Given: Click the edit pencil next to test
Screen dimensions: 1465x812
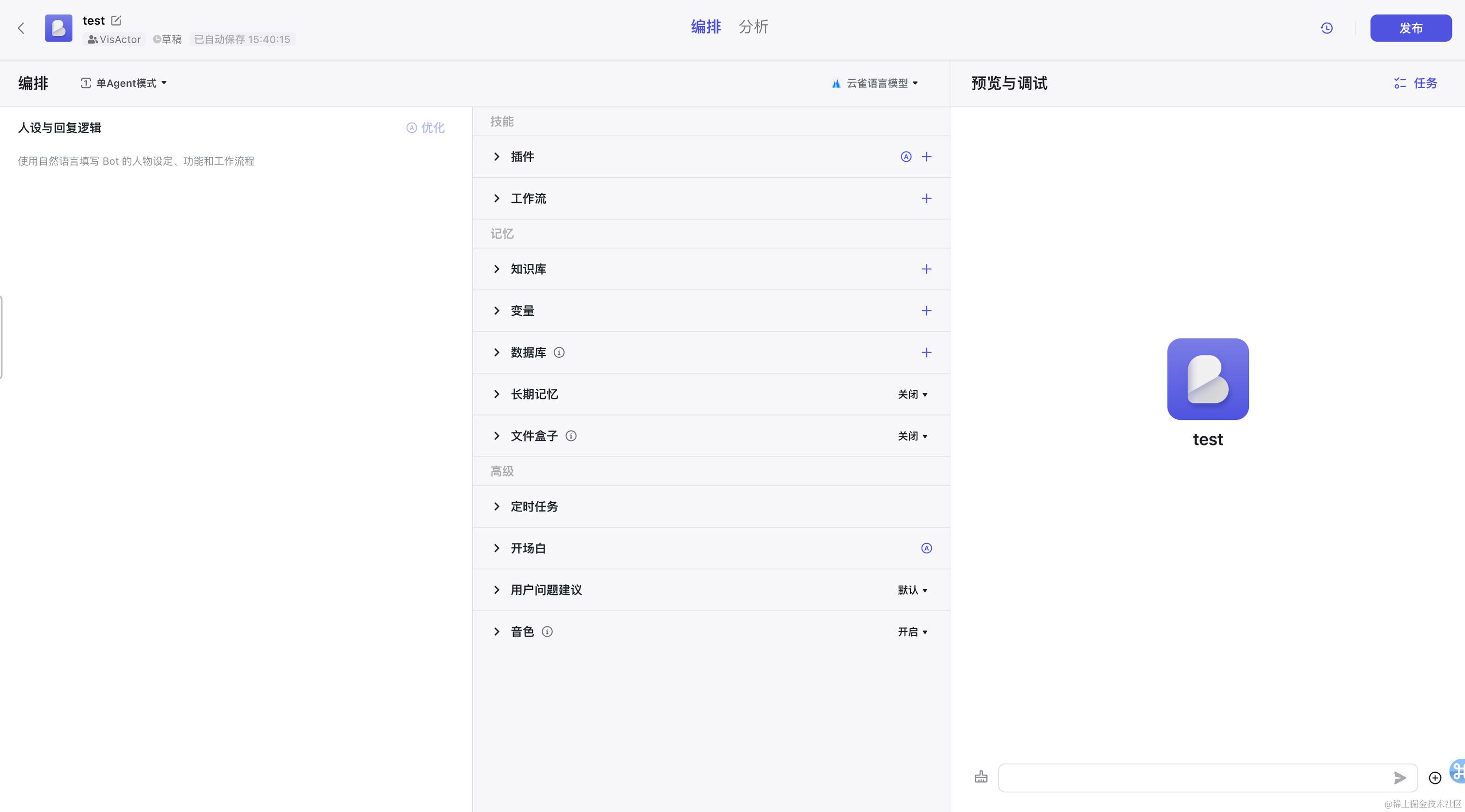Looking at the screenshot, I should [116, 20].
